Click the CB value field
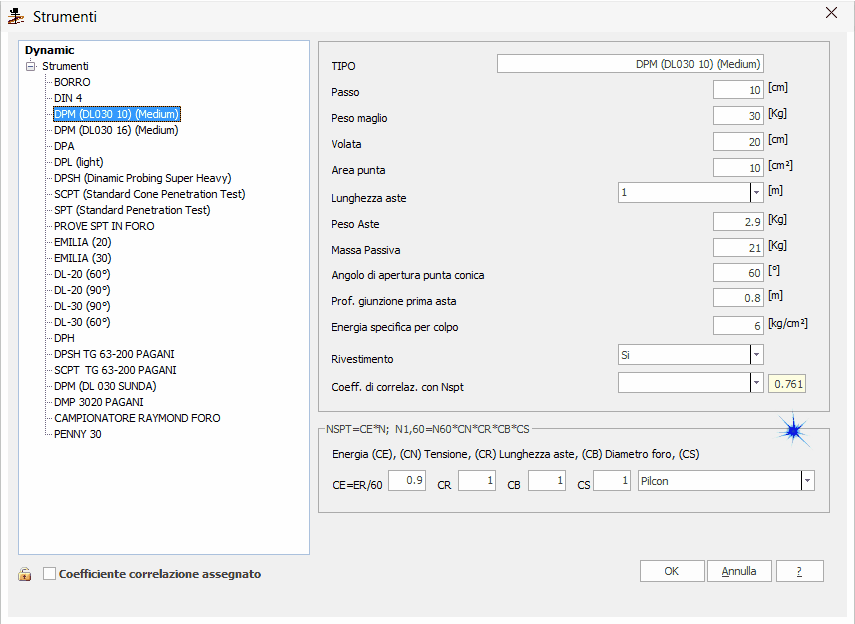Viewport: 855px width, 624px height. 547,481
